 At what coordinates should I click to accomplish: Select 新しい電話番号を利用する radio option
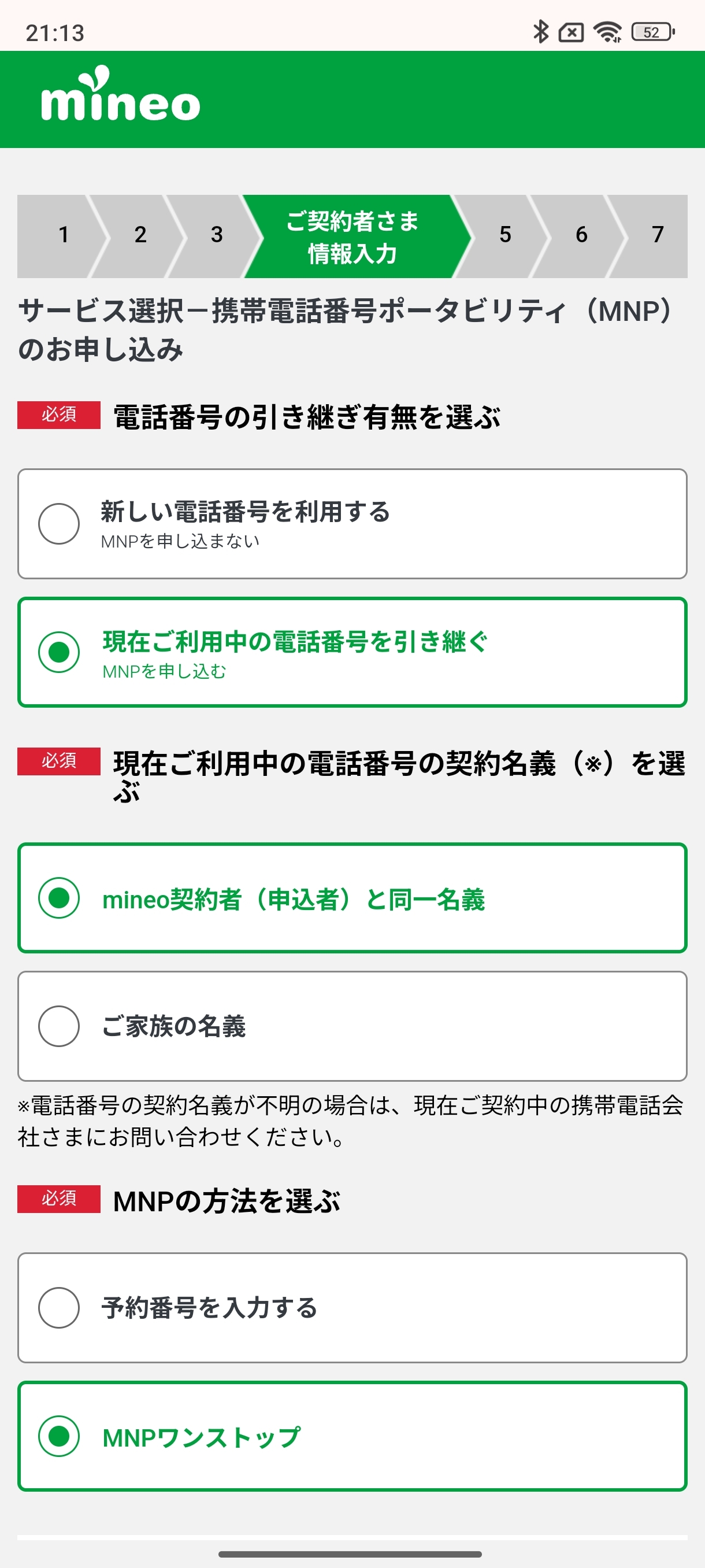[x=59, y=523]
